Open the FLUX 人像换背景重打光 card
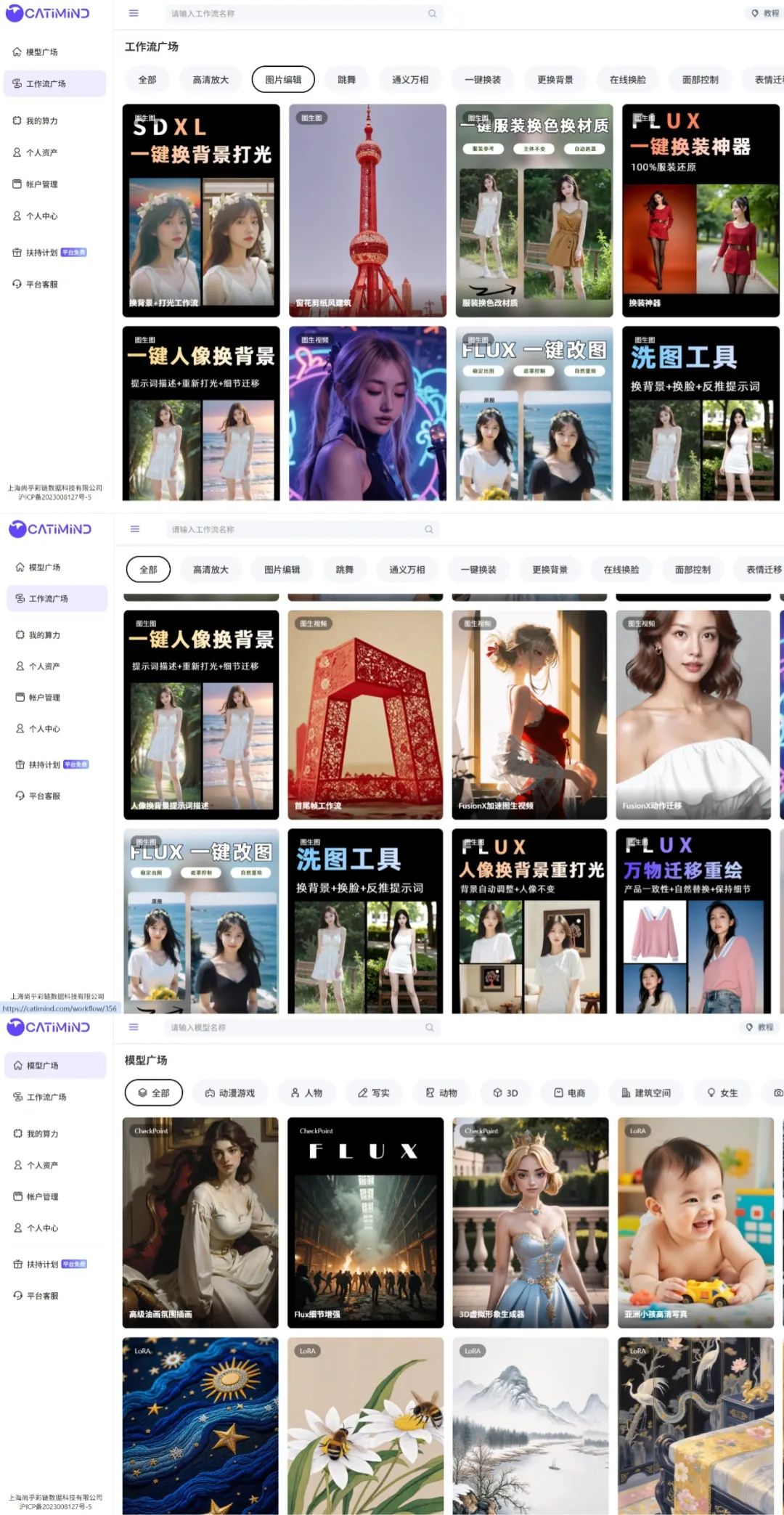The height and width of the screenshot is (1515, 784). 529,920
